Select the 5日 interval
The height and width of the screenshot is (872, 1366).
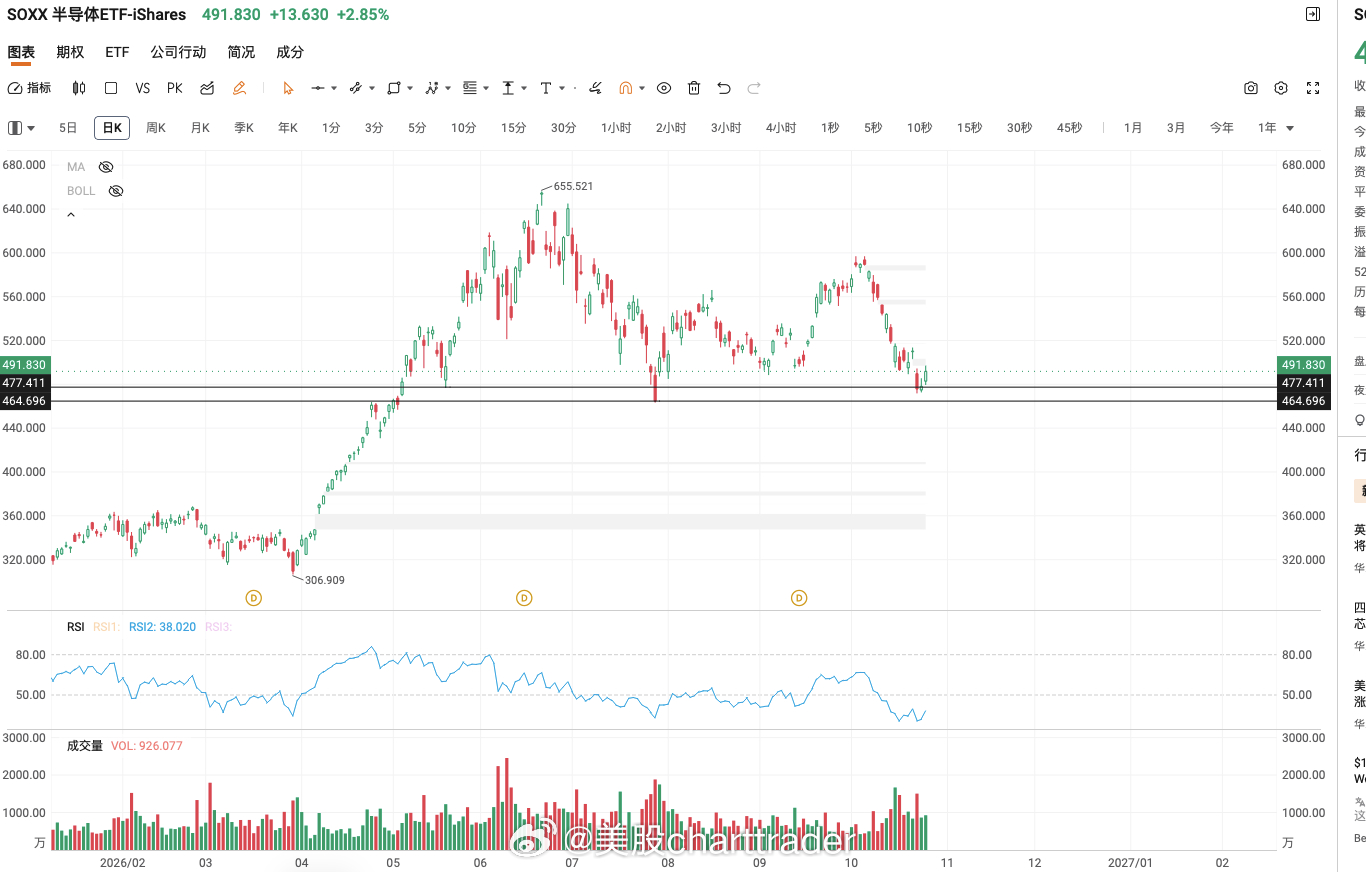click(x=68, y=128)
